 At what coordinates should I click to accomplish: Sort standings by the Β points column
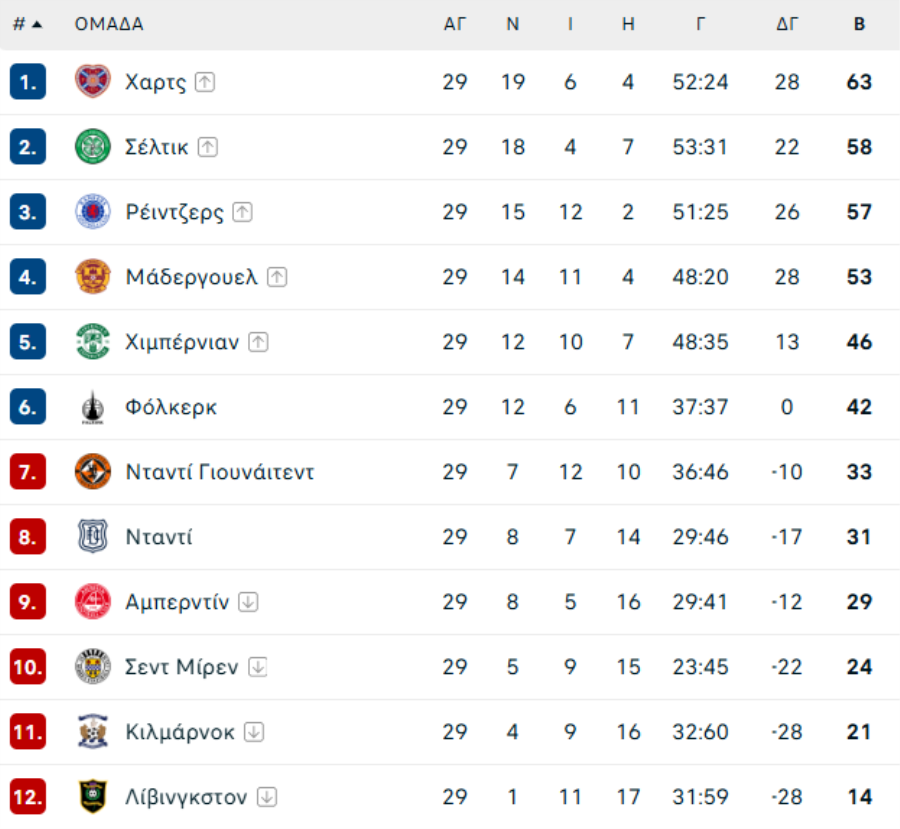tap(859, 24)
